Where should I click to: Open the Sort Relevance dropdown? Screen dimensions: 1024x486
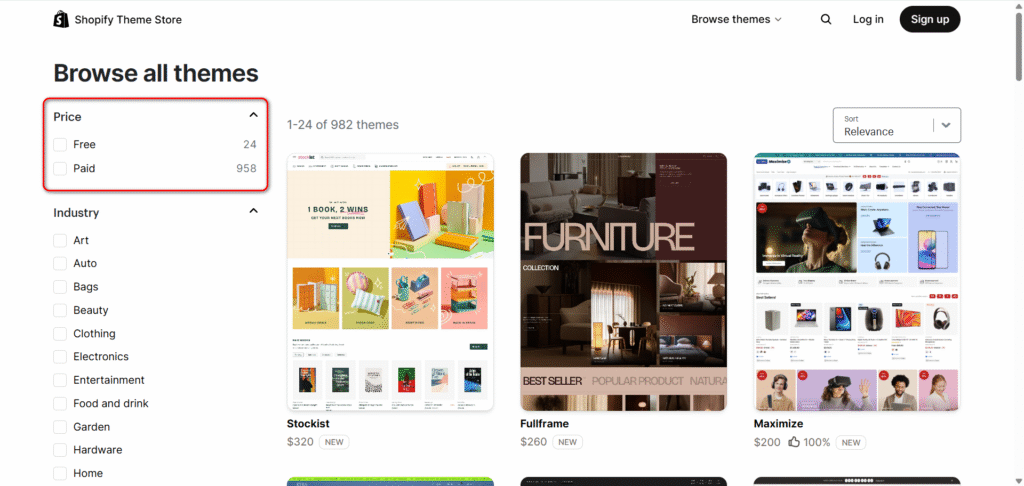pyautogui.click(x=897, y=125)
